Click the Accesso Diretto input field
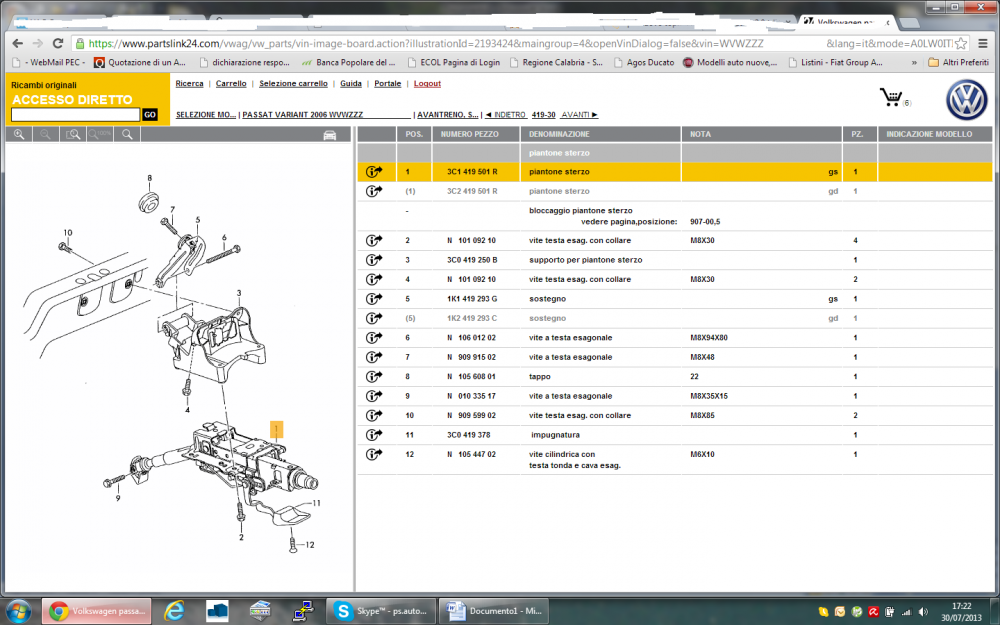 (x=74, y=115)
